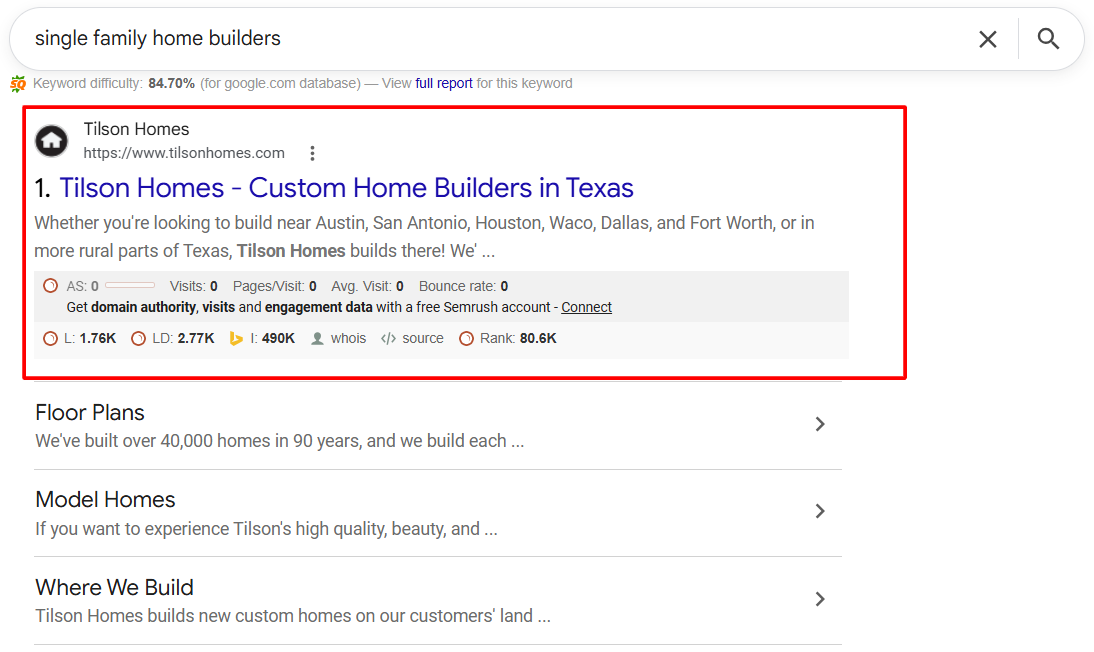Click the text "Tilson Homes builds new custom homes"
Image resolution: width=1094 pixels, height=652 pixels.
click(292, 616)
